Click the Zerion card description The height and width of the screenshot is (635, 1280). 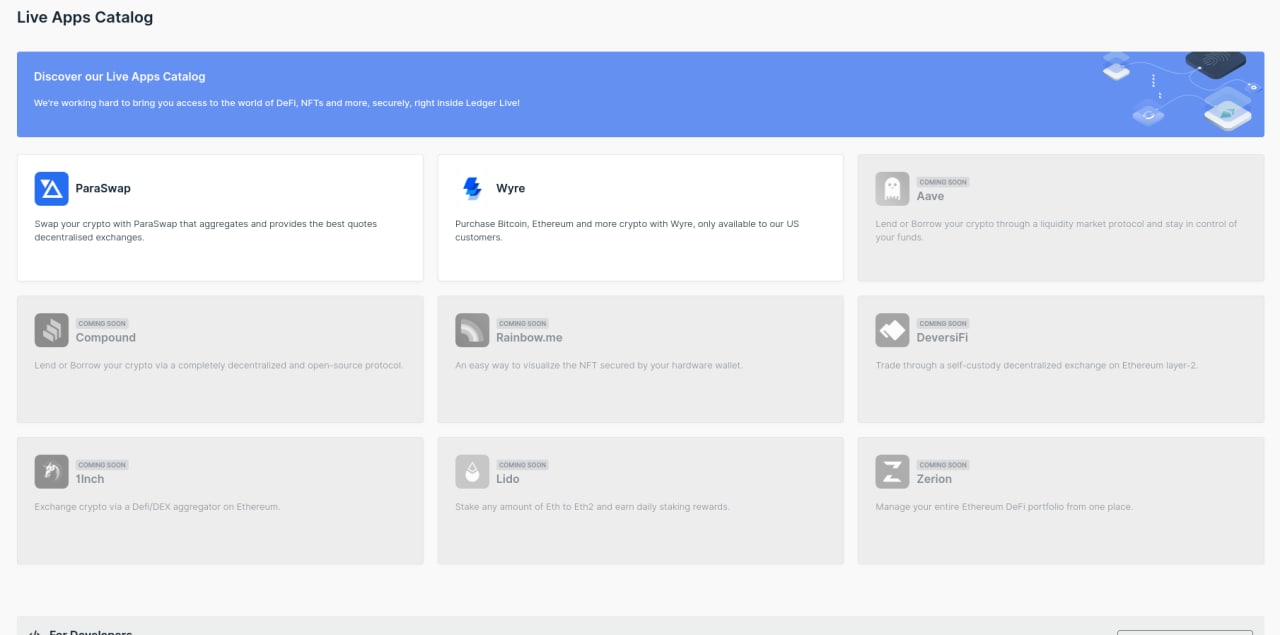[1004, 507]
